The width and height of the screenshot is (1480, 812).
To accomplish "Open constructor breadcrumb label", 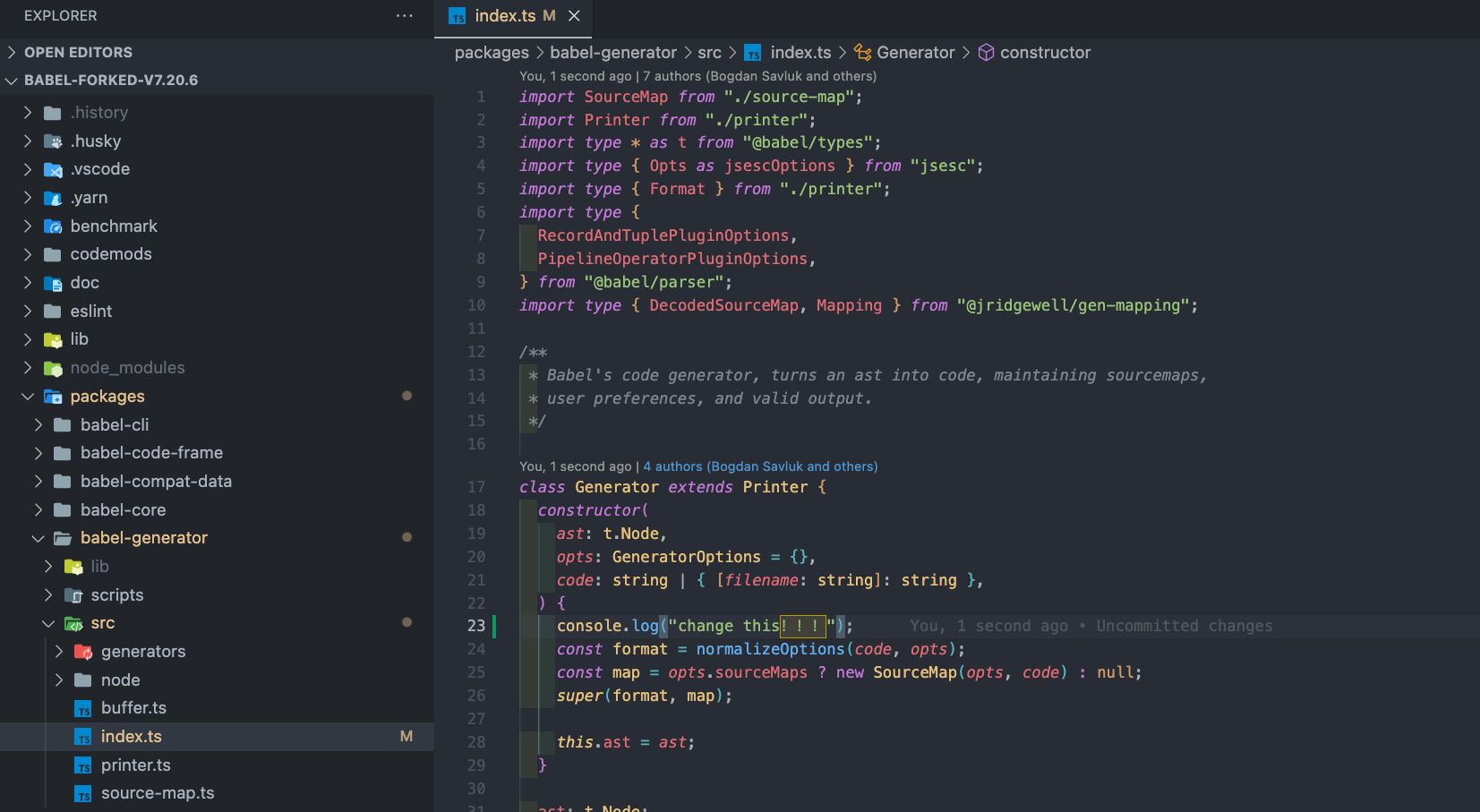I will pos(1045,53).
